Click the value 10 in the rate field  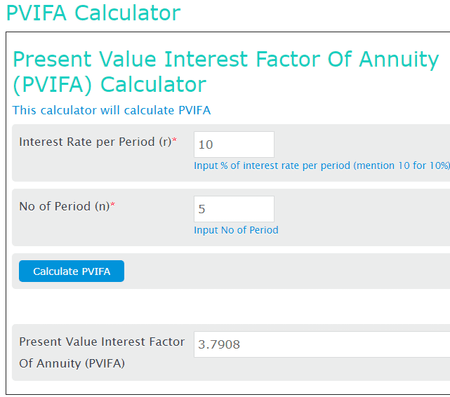coord(206,145)
